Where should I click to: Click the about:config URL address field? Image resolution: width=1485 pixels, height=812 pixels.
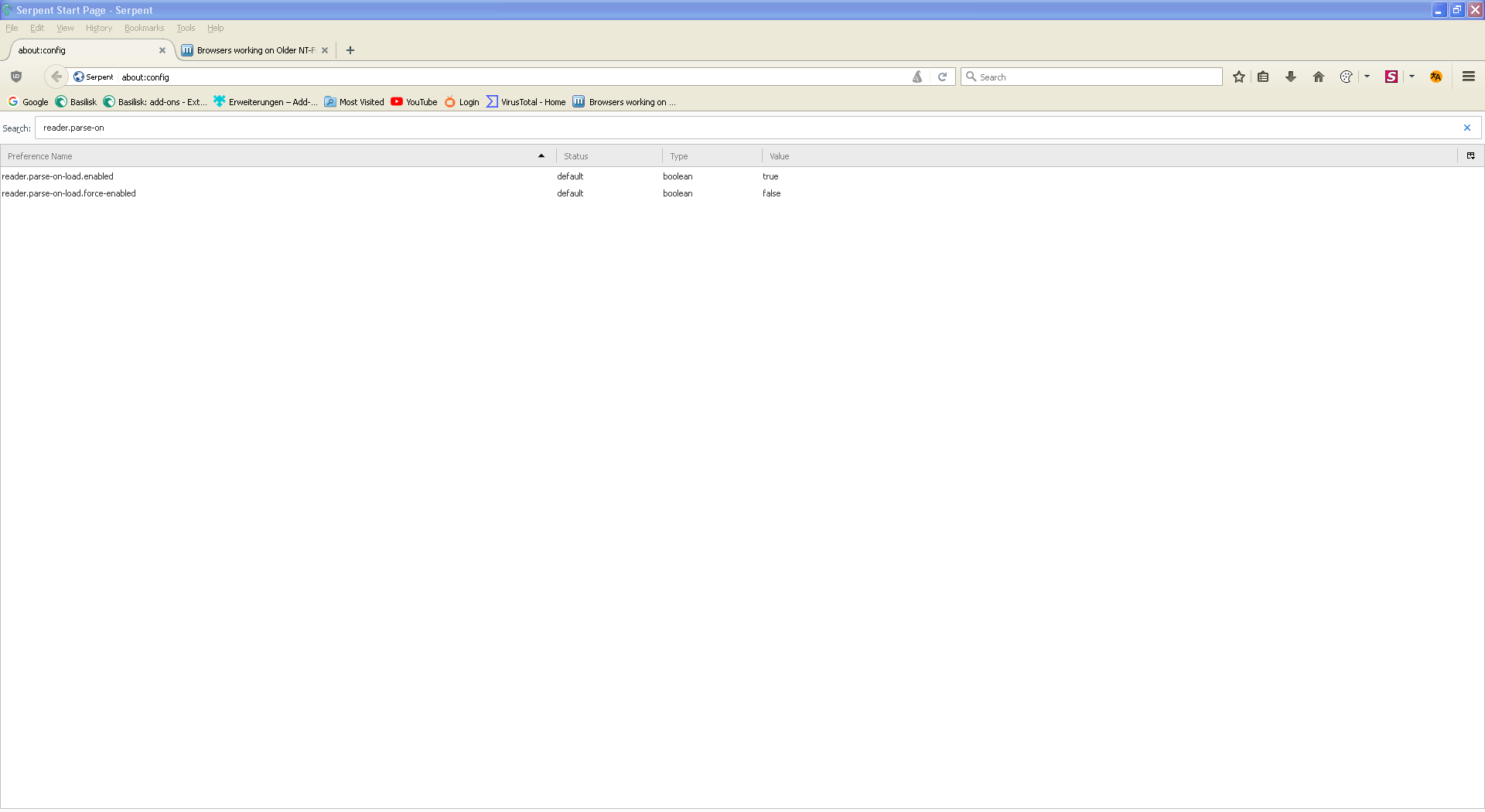click(510, 77)
